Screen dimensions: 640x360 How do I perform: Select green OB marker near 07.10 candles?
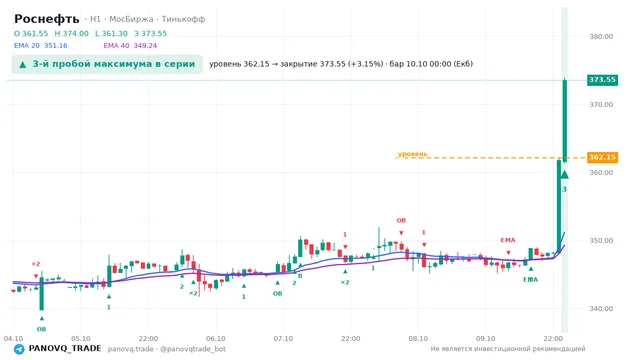[x=278, y=293]
